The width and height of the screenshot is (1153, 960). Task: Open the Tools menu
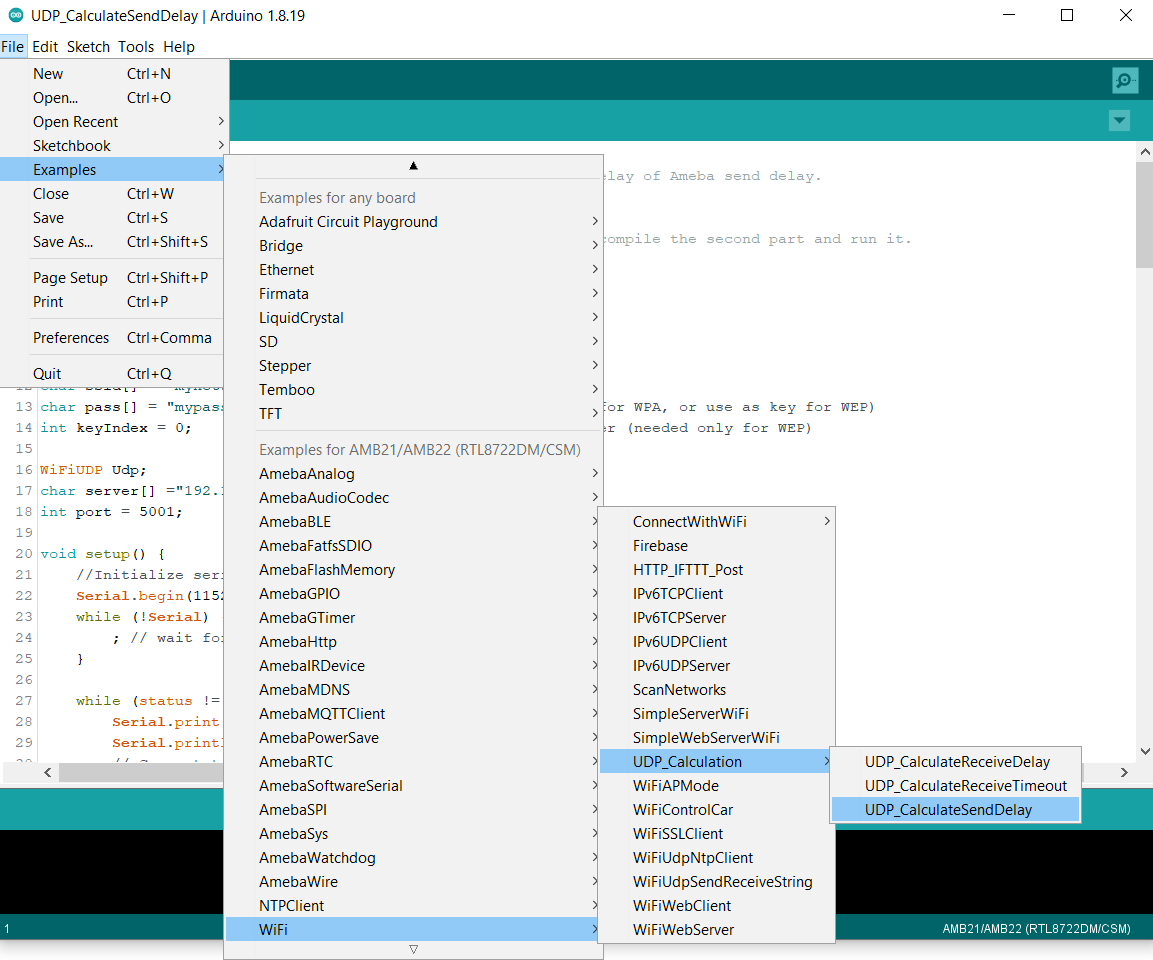pyautogui.click(x=136, y=46)
